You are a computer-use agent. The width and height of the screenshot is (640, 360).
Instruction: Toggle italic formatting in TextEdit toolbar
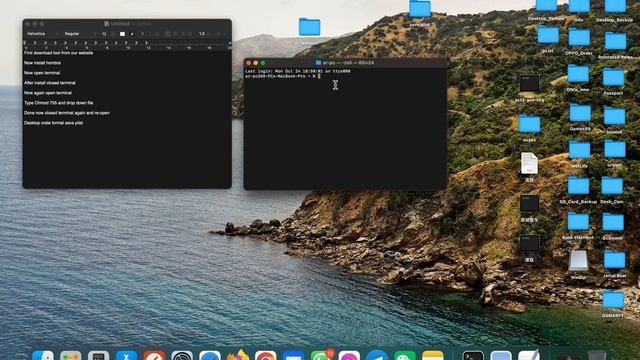coord(149,34)
